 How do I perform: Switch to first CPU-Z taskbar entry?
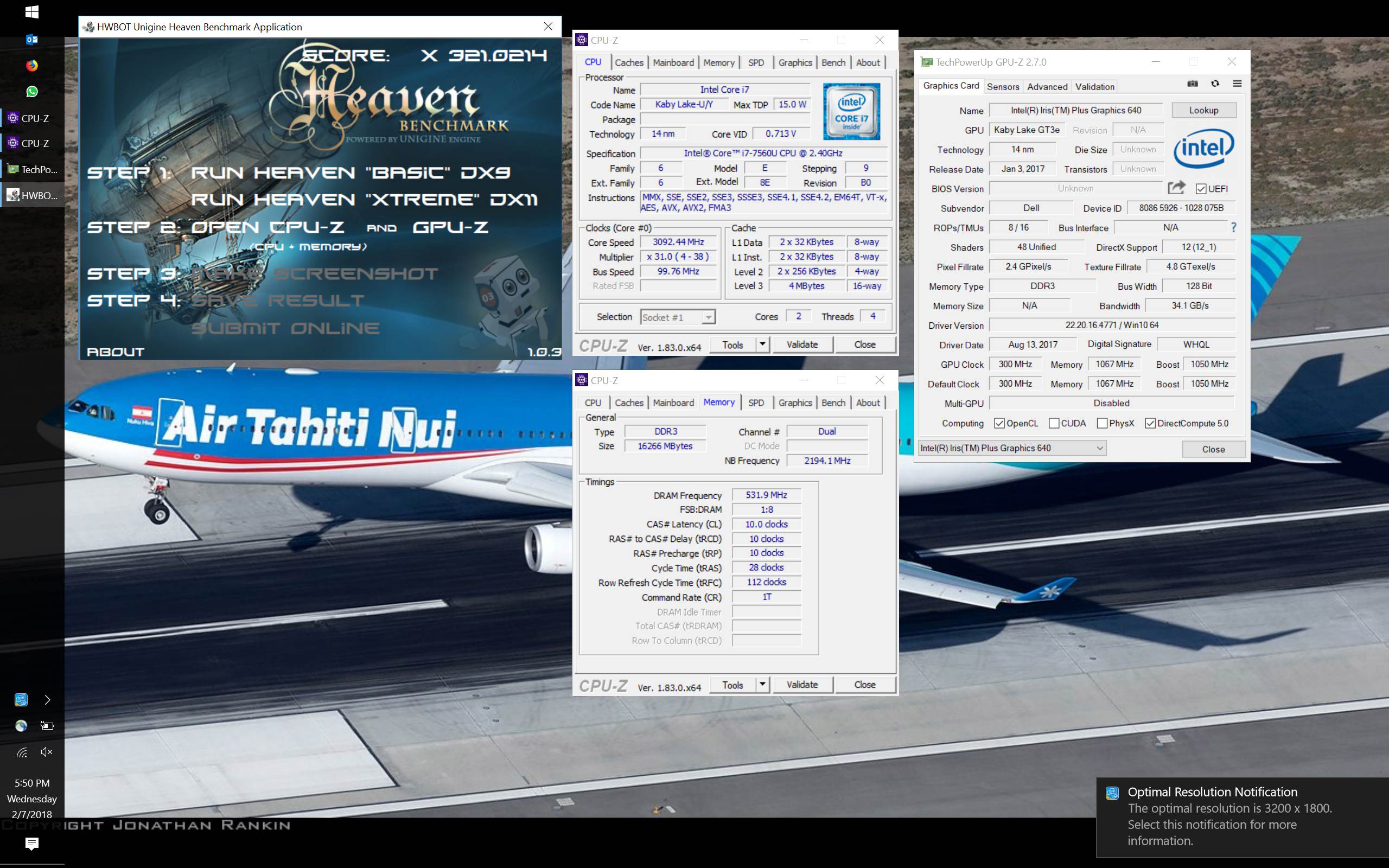click(x=32, y=118)
